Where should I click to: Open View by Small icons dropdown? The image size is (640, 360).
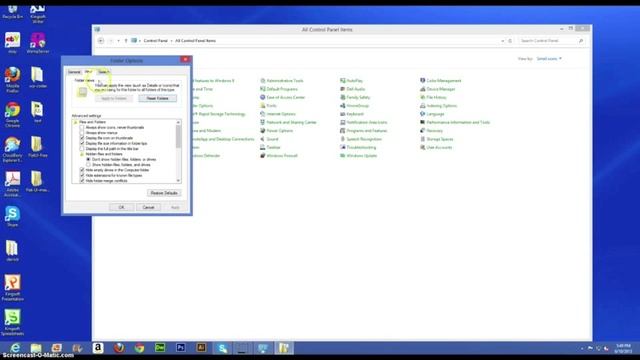coord(549,59)
